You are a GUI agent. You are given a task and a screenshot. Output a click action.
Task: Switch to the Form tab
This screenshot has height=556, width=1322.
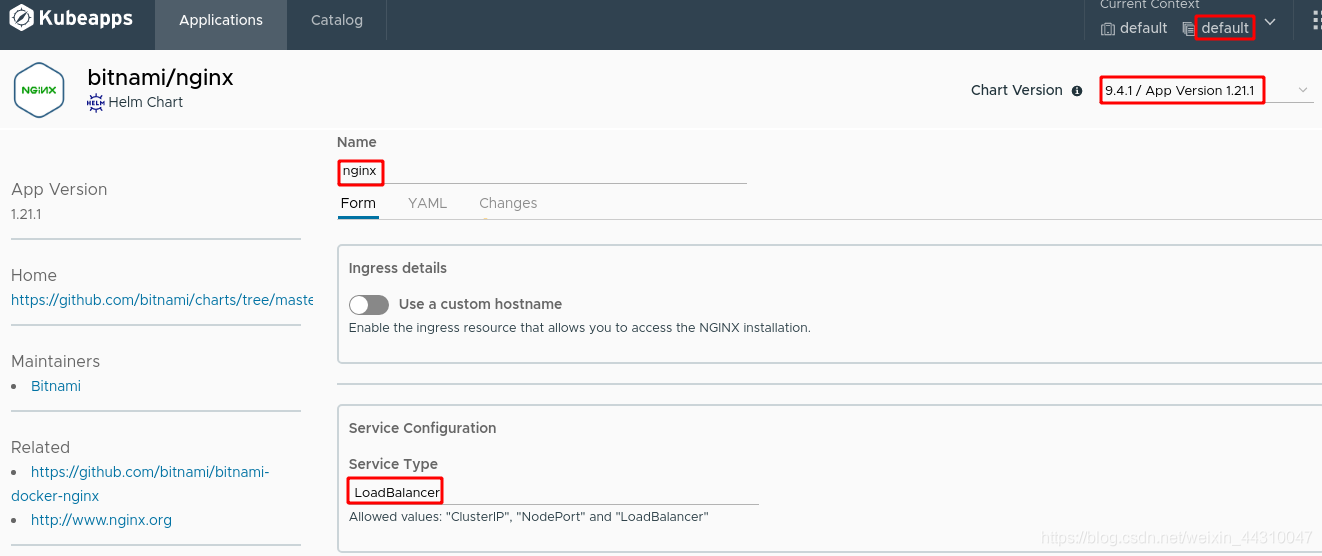[358, 203]
